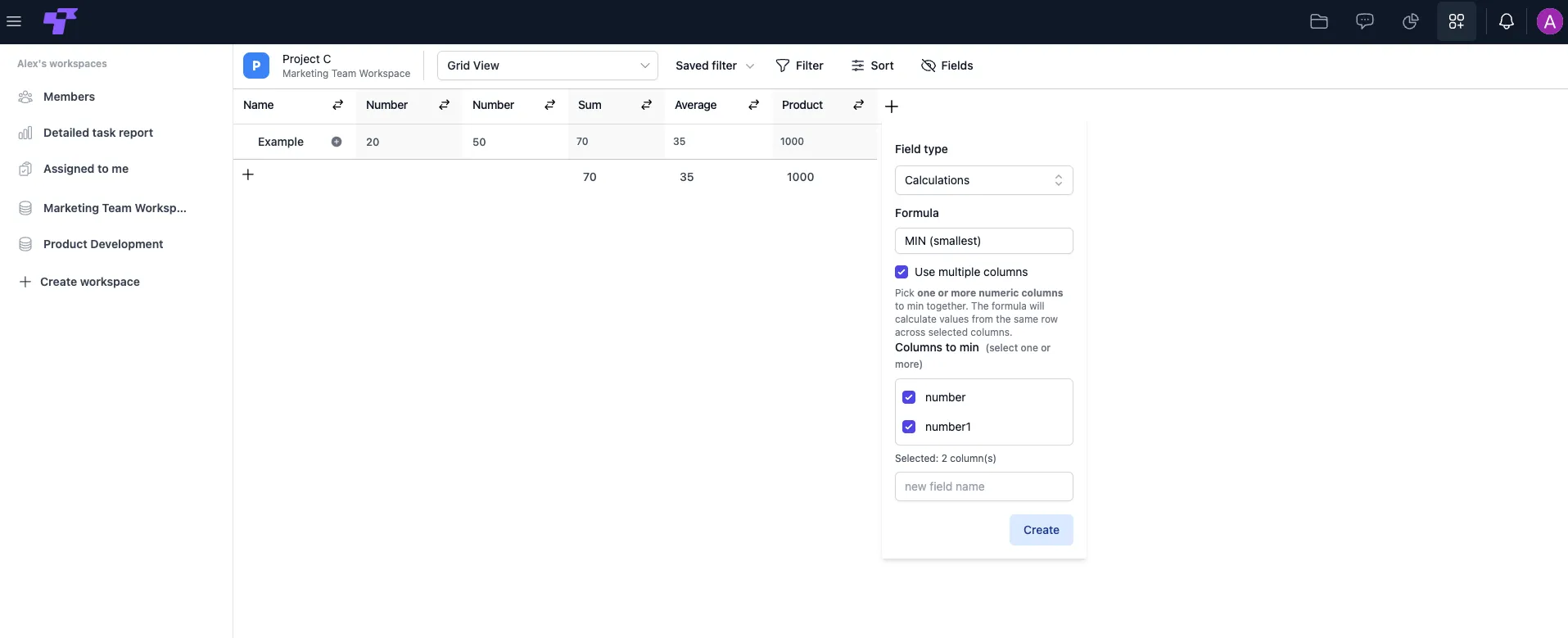Viewport: 1568px width, 638px height.
Task: Click the swap icon in Product column
Action: pyautogui.click(x=859, y=105)
